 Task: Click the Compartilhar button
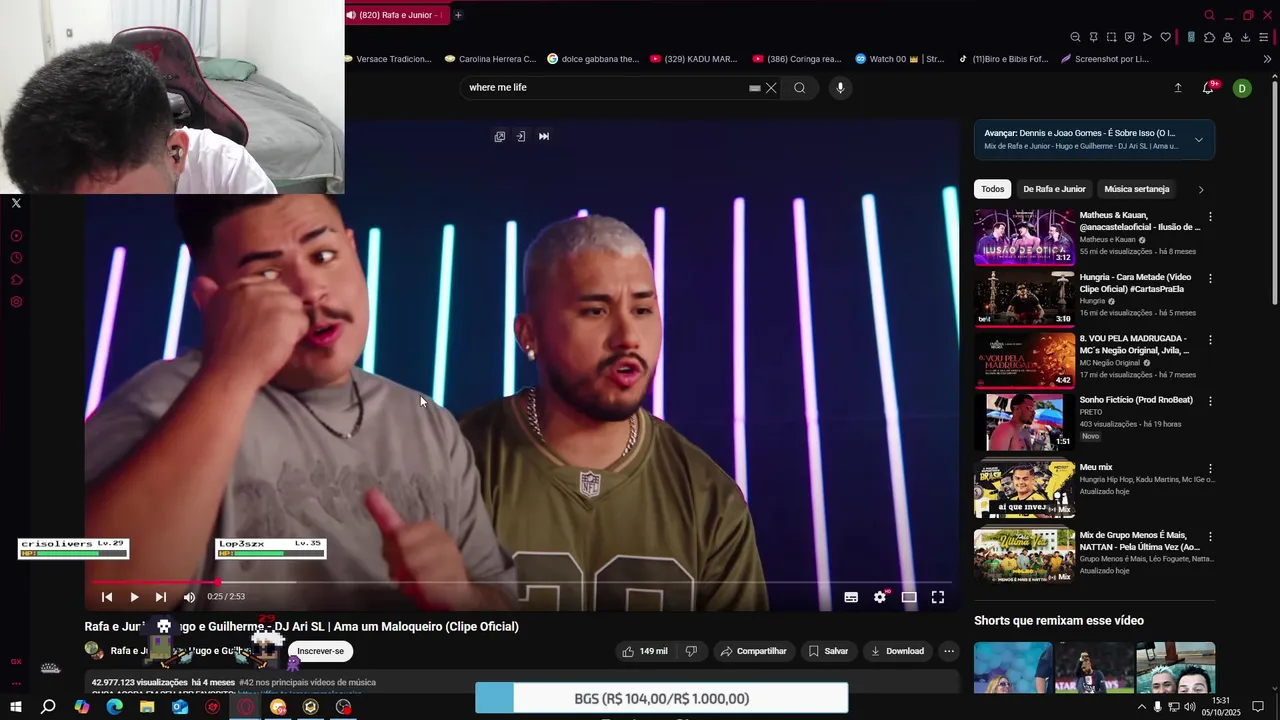[x=753, y=651]
